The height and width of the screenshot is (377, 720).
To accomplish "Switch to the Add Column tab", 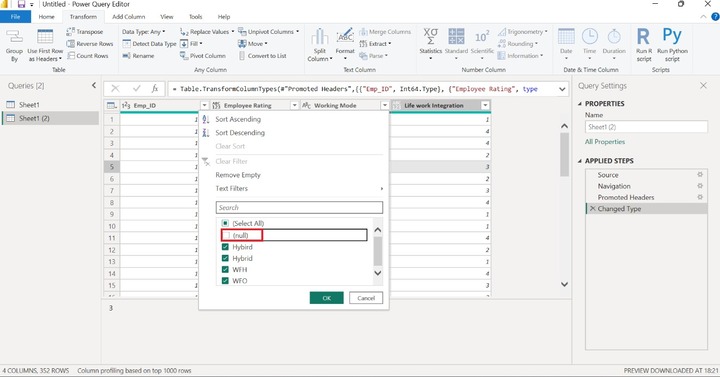I will pos(129,17).
